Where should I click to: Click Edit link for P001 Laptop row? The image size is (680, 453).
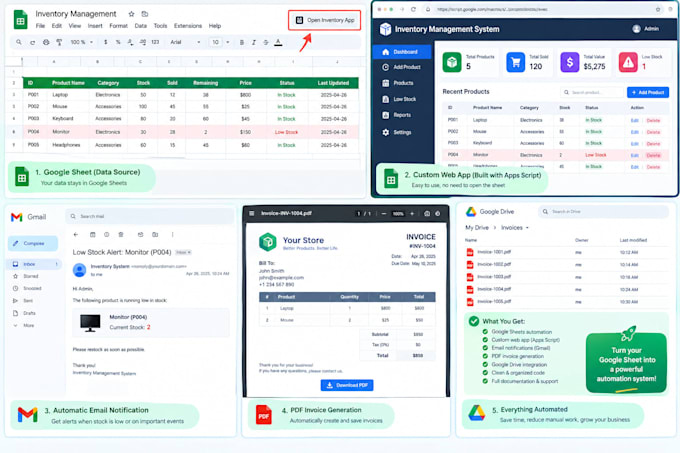tap(634, 120)
